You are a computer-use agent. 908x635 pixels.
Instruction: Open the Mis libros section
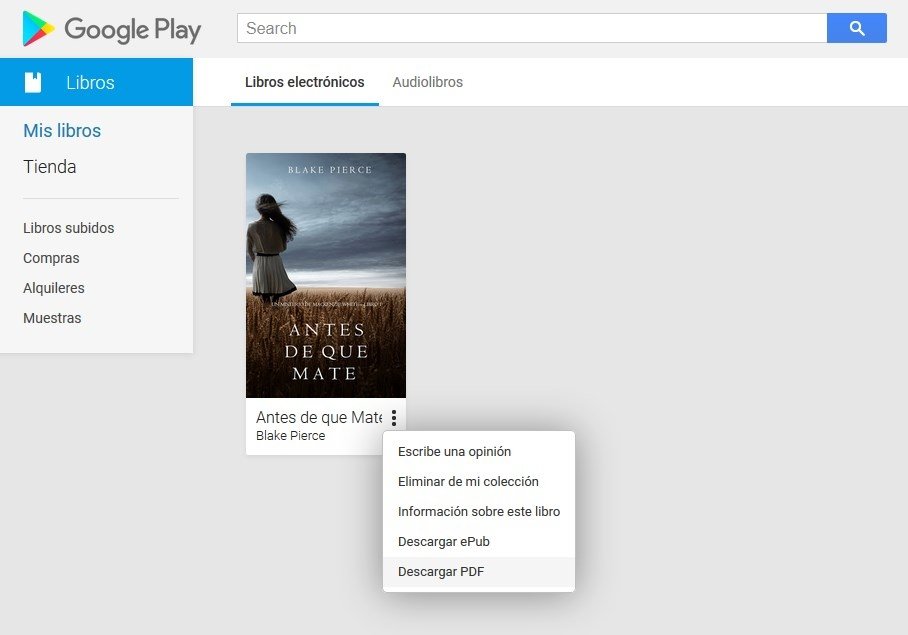62,131
